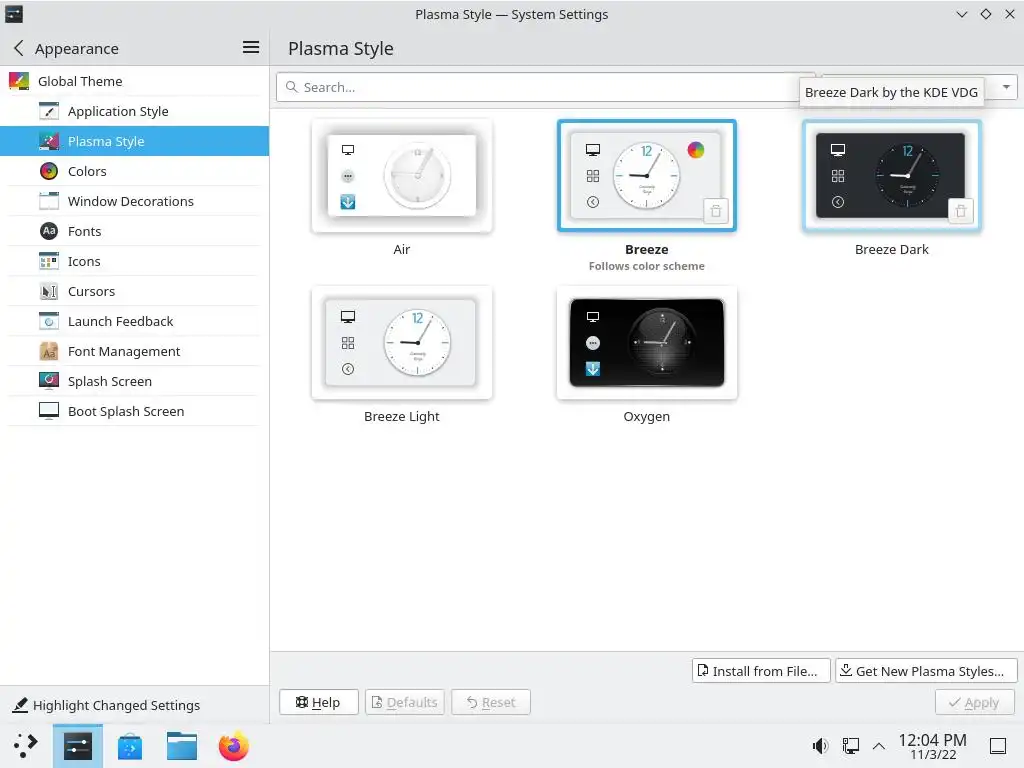The image size is (1024, 768).
Task: Select the Plasma Style sidebar entry
Action: (x=135, y=141)
